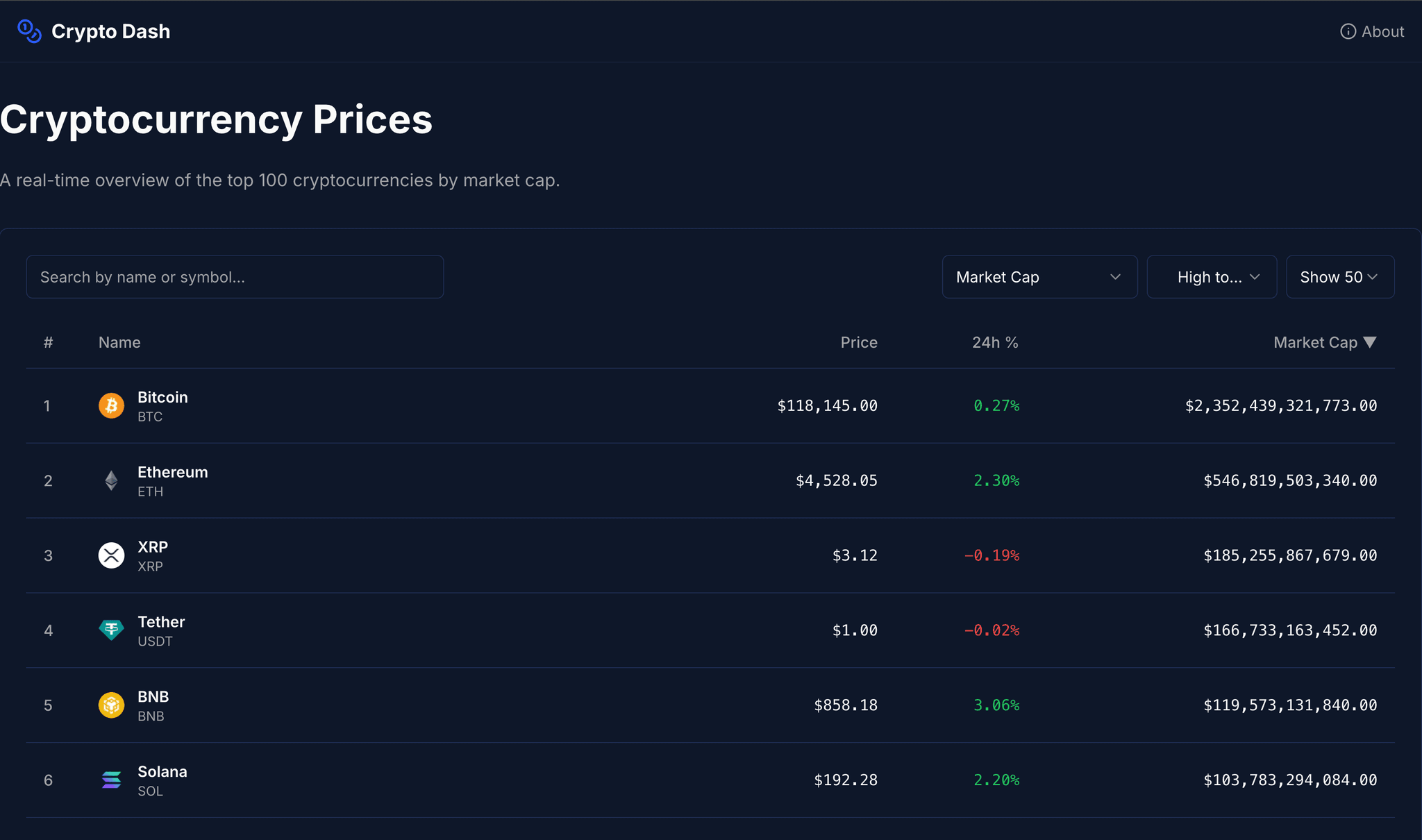The width and height of the screenshot is (1422, 840).
Task: Open the High to Low order dropdown
Action: 1212,276
